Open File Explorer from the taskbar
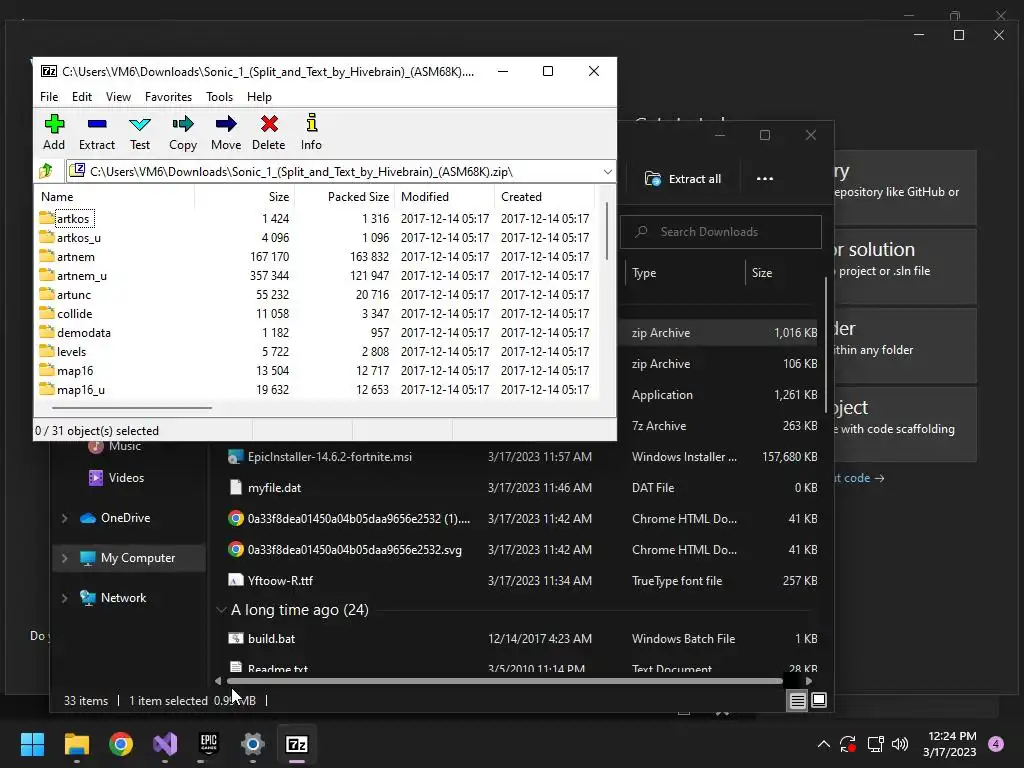The width and height of the screenshot is (1024, 768). pos(76,744)
